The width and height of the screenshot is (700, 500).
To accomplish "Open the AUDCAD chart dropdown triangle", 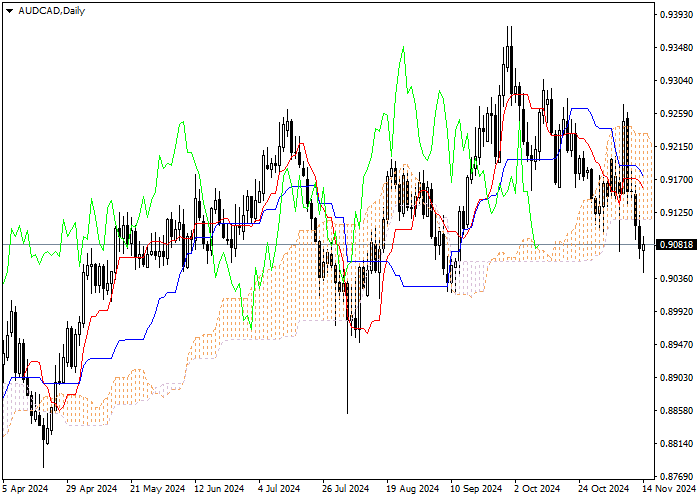I will point(9,11).
